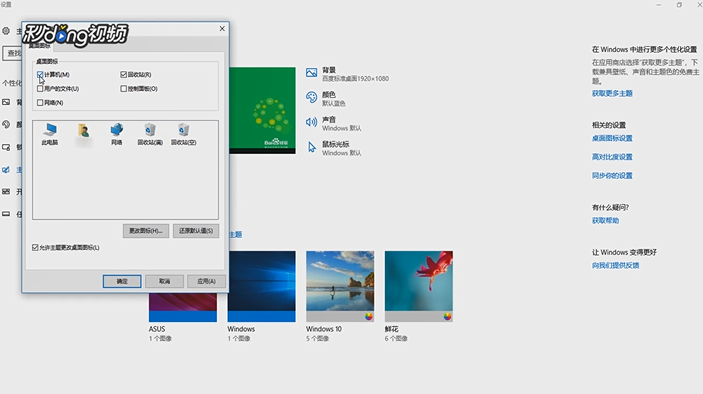Click the Start icon in left sidebar
Image resolution: width=703 pixels, height=394 pixels.
[x=6, y=191]
